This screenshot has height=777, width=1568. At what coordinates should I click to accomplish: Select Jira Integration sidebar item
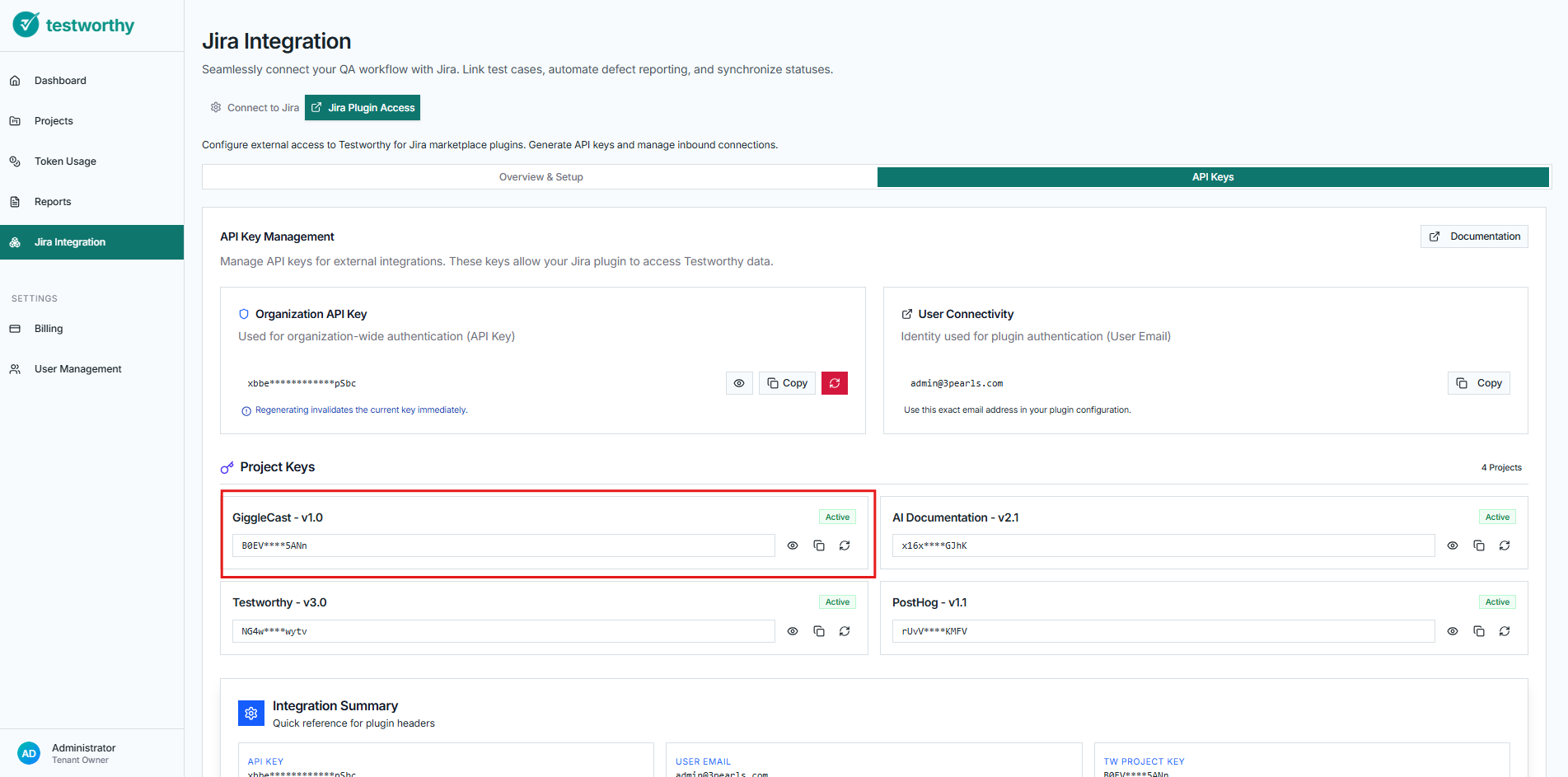(91, 242)
